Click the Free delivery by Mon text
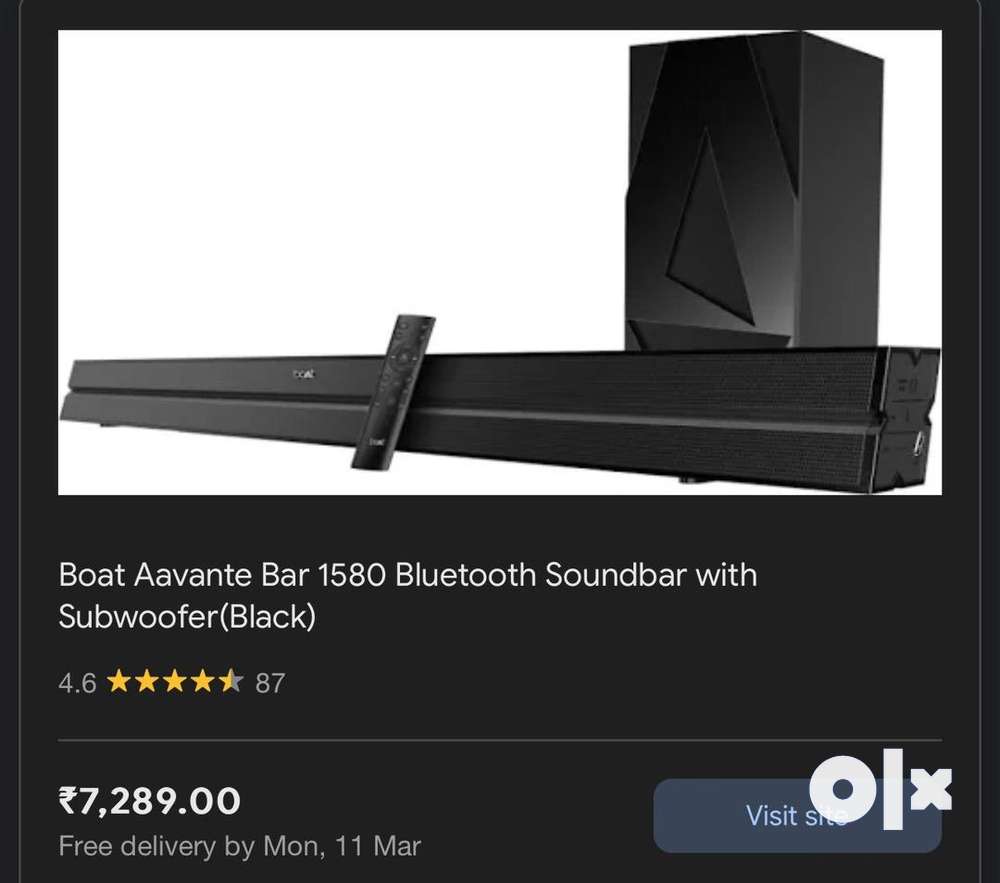The image size is (1000, 883). coord(240,846)
